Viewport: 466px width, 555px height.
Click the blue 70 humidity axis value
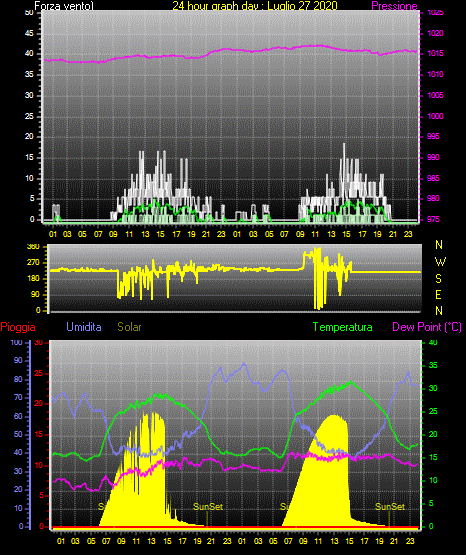(18, 397)
